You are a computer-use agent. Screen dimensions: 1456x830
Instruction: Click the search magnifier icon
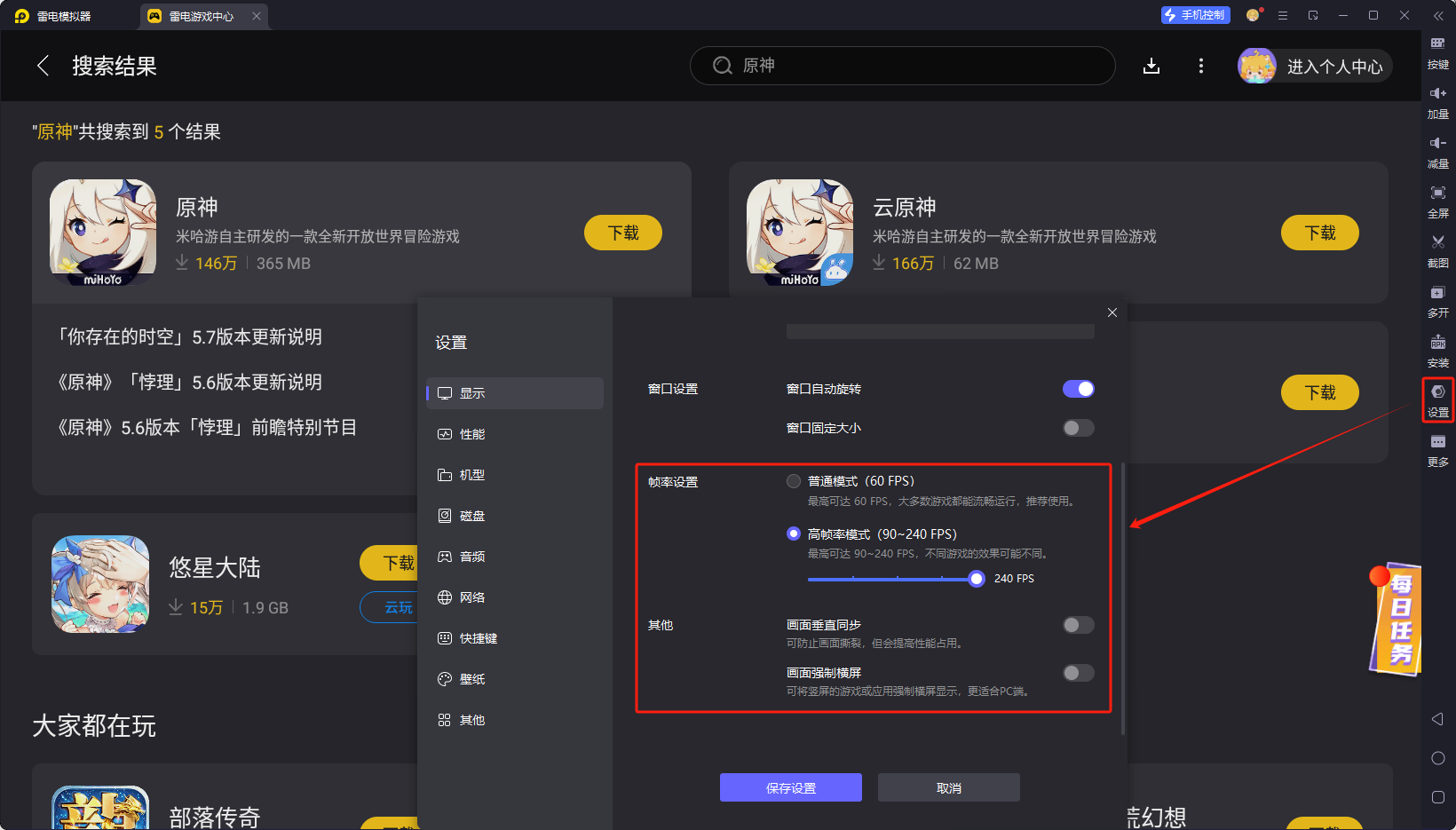(723, 66)
